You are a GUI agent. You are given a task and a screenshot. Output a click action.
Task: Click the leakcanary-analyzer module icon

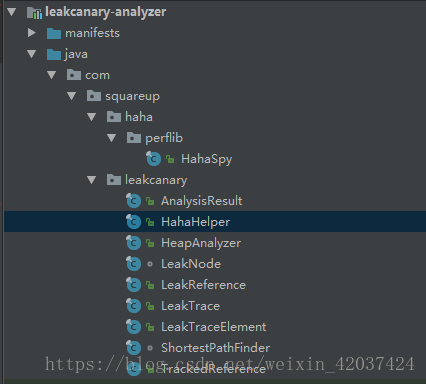(34, 13)
